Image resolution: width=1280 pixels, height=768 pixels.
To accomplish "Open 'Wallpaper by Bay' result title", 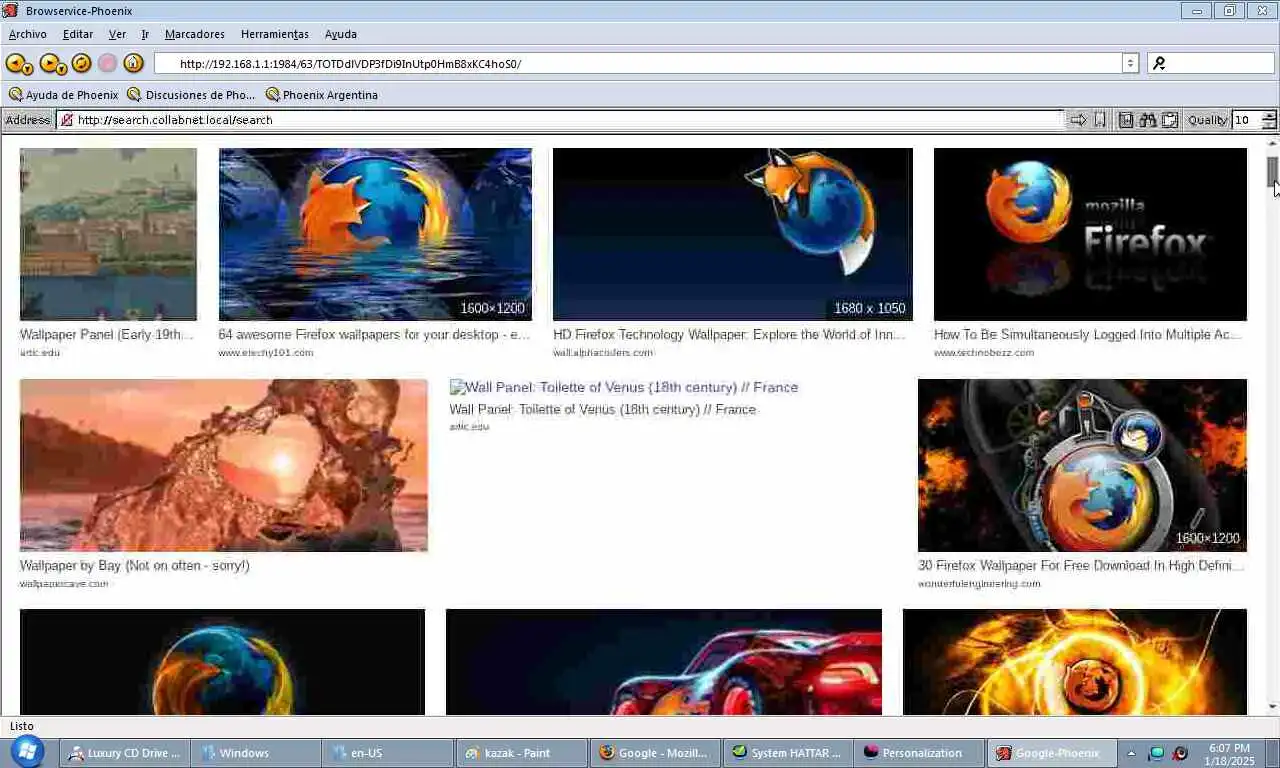I will (135, 565).
